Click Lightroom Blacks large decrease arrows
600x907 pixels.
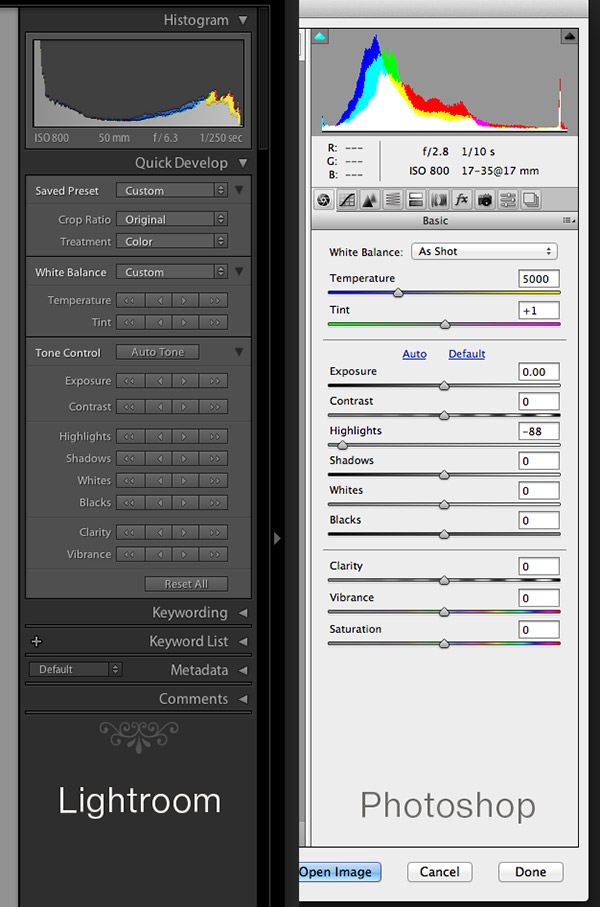[130, 502]
